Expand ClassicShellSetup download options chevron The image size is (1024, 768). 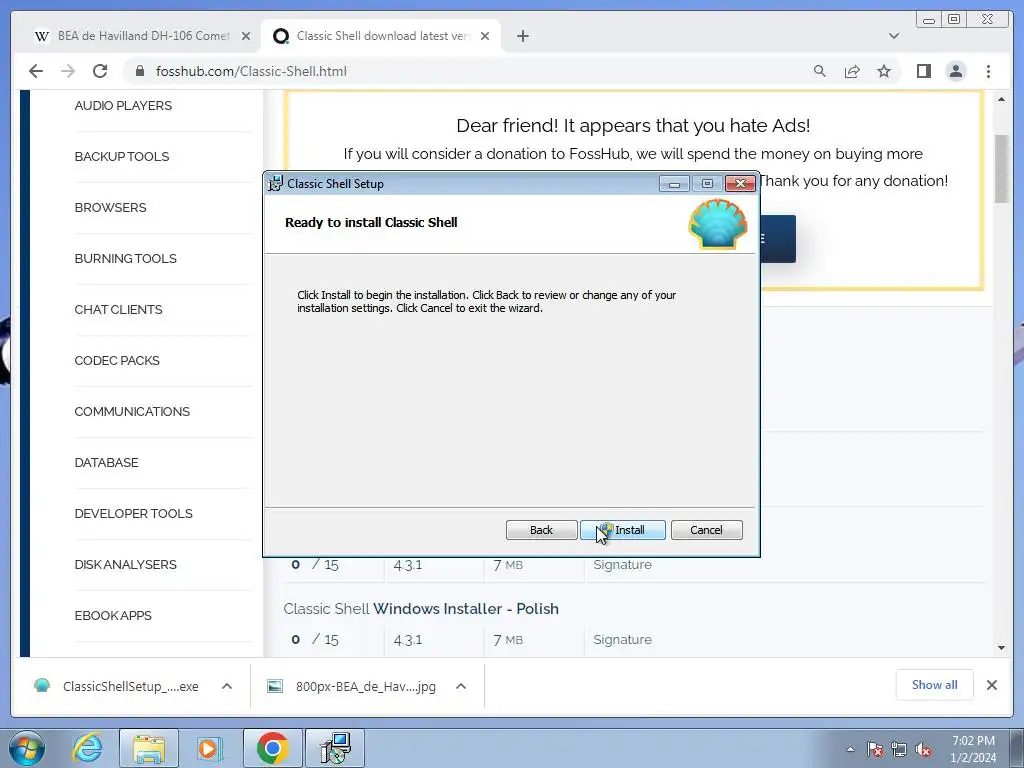point(227,686)
